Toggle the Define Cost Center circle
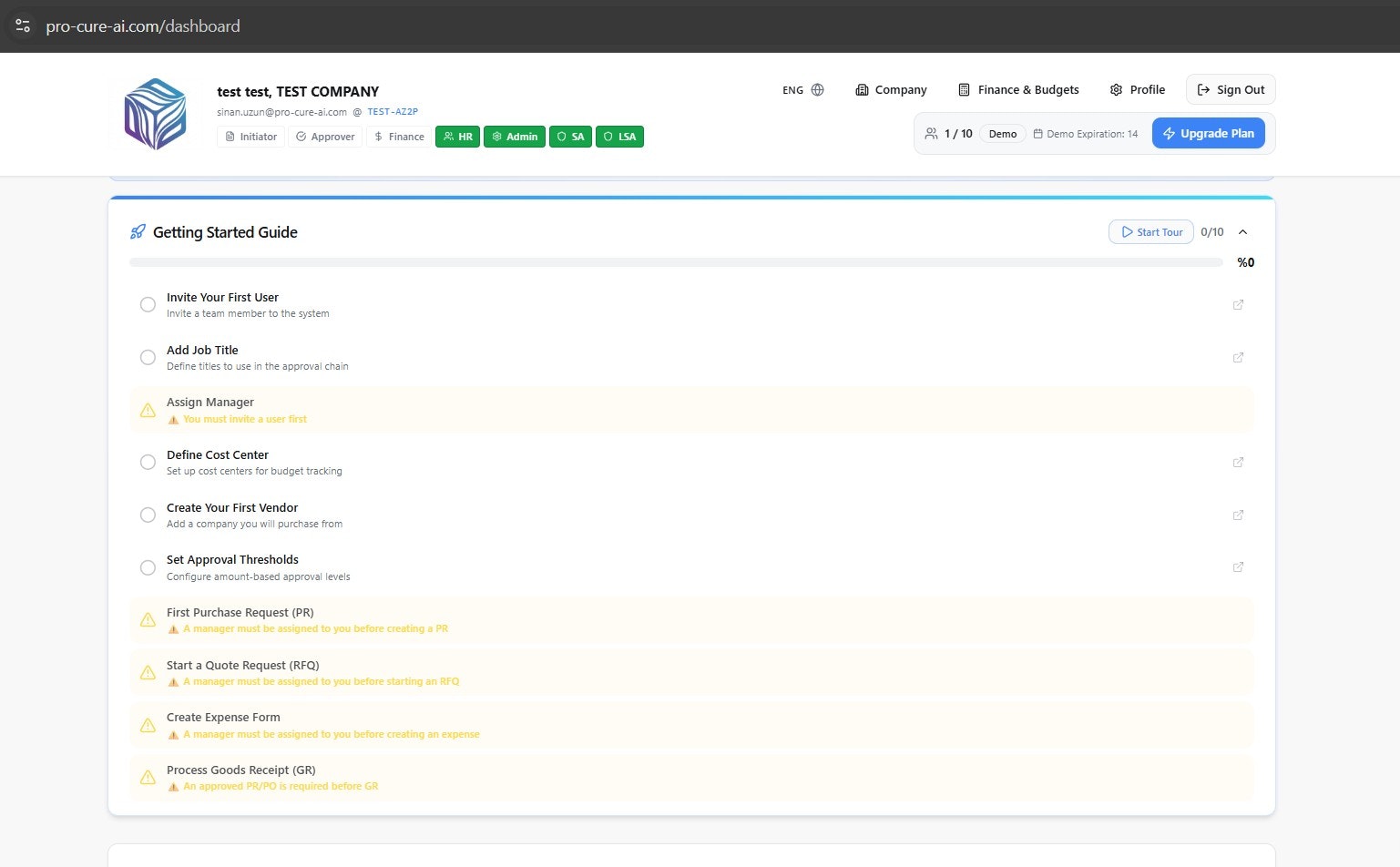 (148, 462)
